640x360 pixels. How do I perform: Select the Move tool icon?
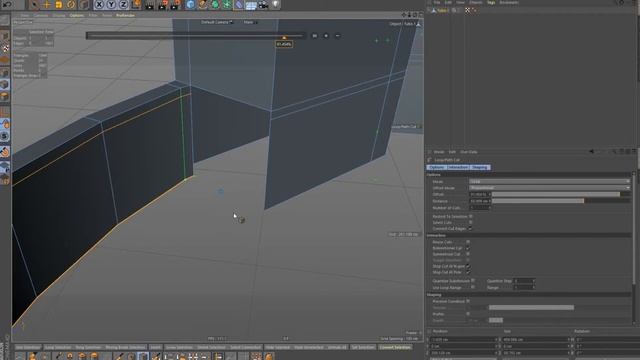click(47, 4)
